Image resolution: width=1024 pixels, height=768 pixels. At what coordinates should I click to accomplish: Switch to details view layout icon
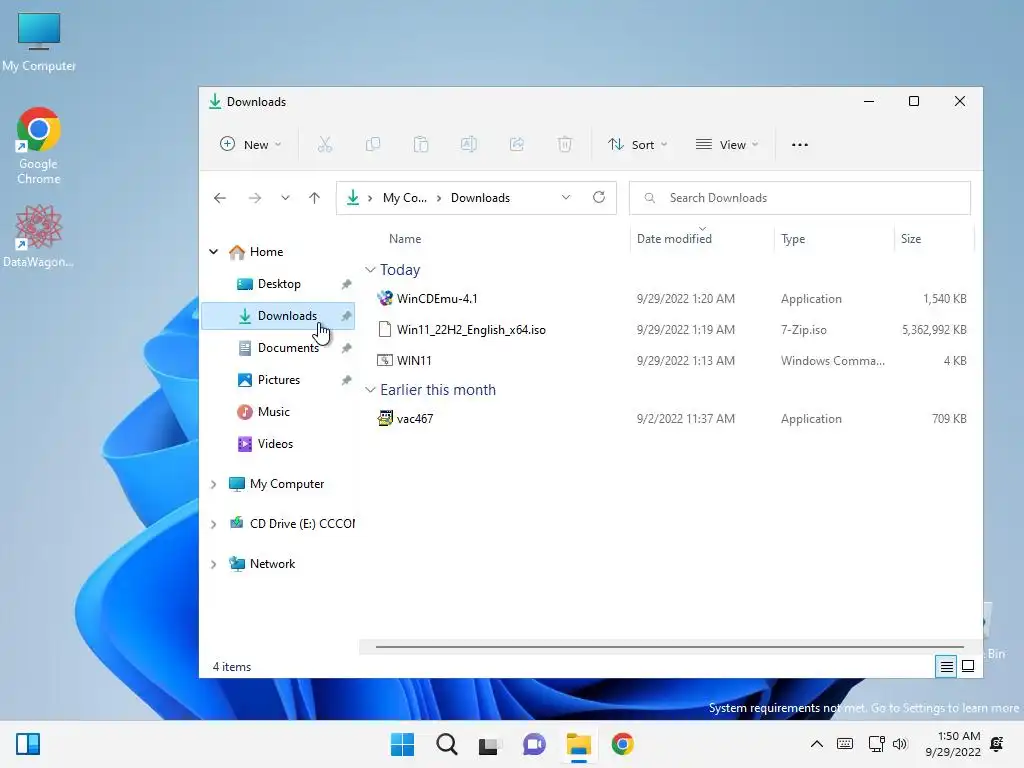[946, 666]
